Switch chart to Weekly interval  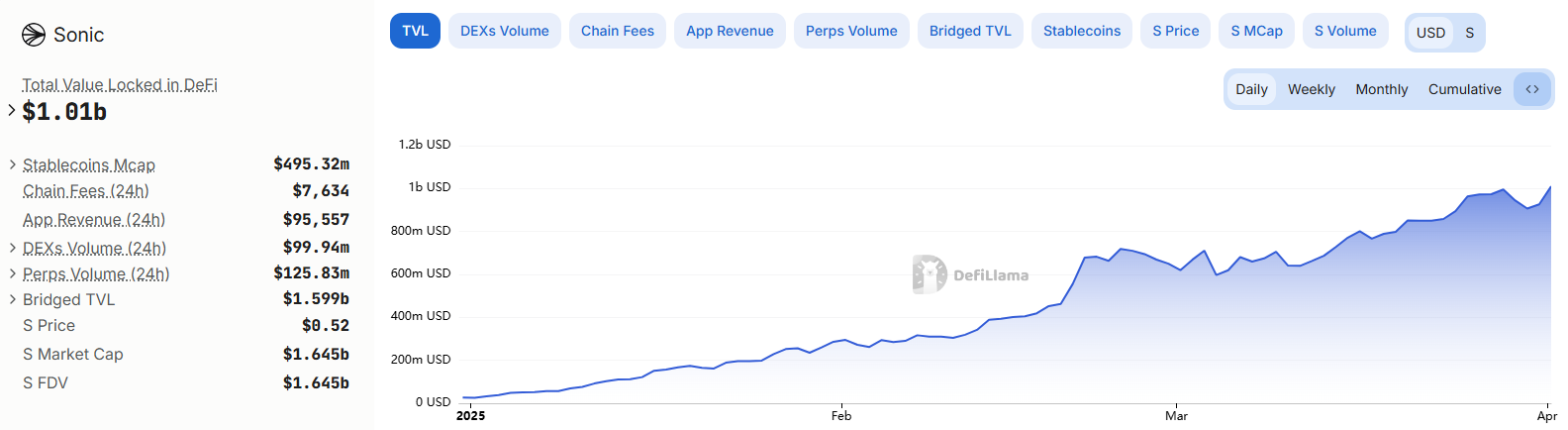[1311, 89]
